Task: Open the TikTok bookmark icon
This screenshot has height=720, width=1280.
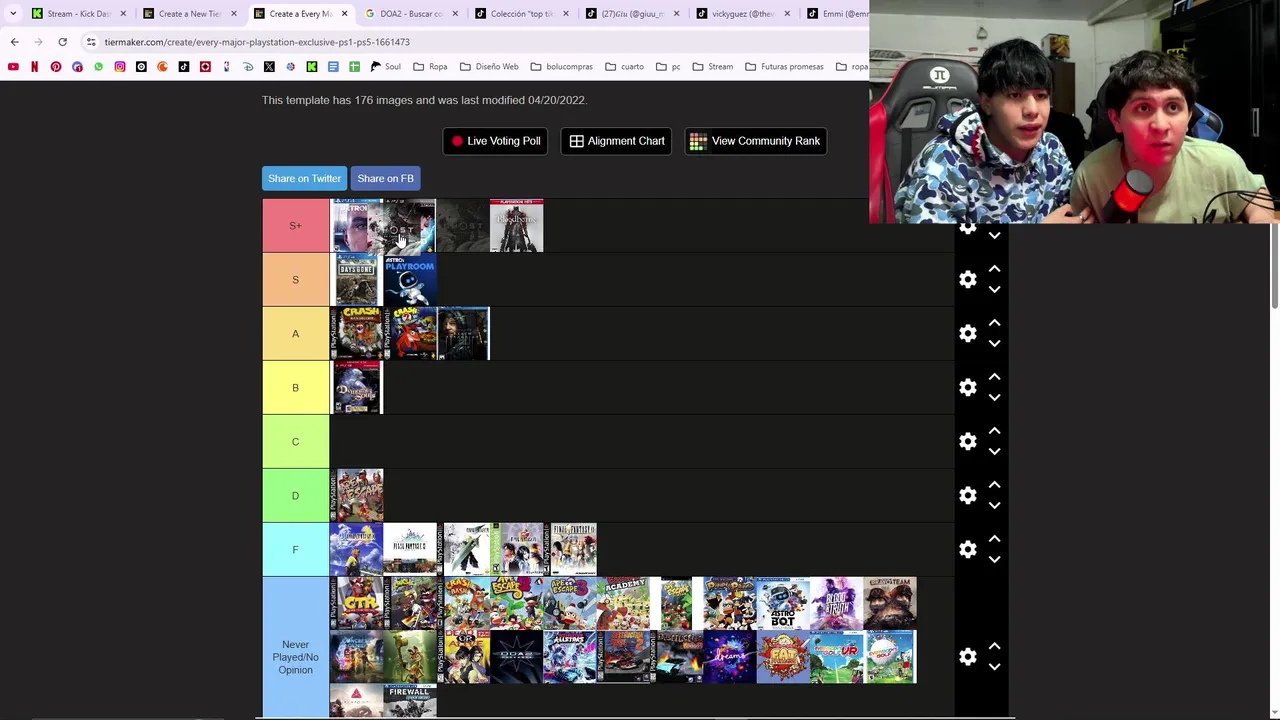Action: coord(184,67)
